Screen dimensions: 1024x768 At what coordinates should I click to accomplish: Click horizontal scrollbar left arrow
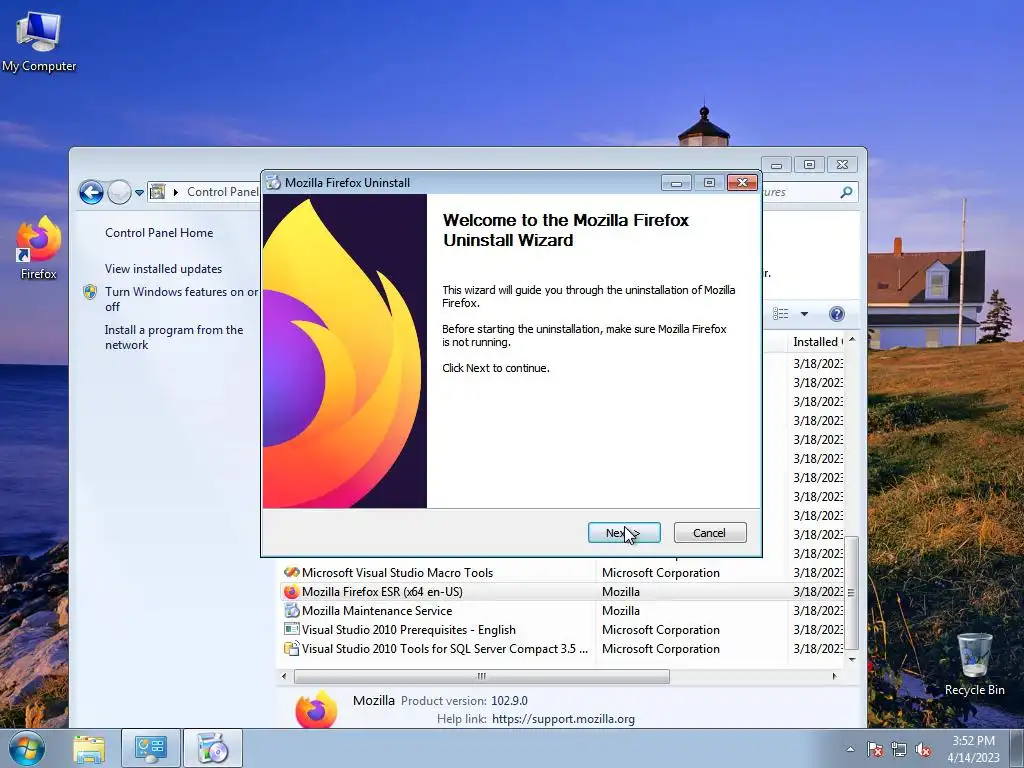[x=284, y=676]
